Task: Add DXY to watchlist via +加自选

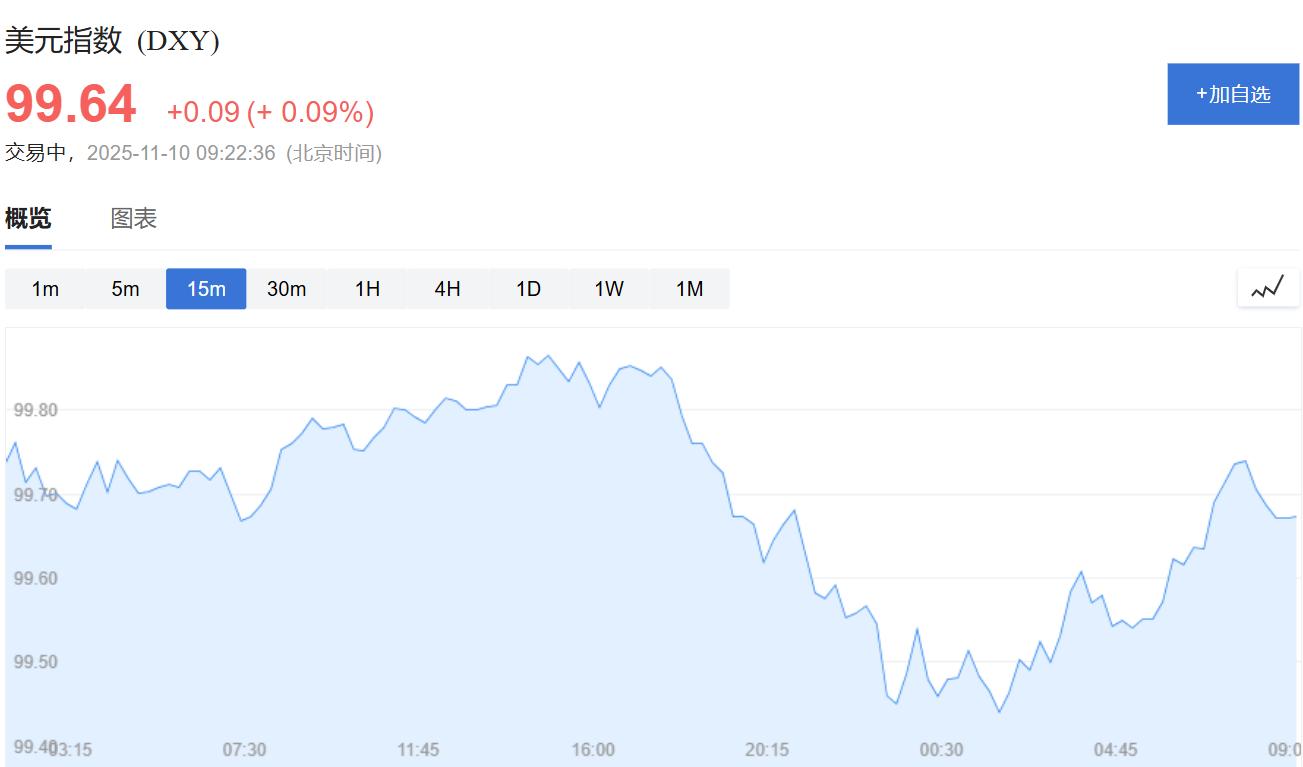Action: pos(1233,94)
